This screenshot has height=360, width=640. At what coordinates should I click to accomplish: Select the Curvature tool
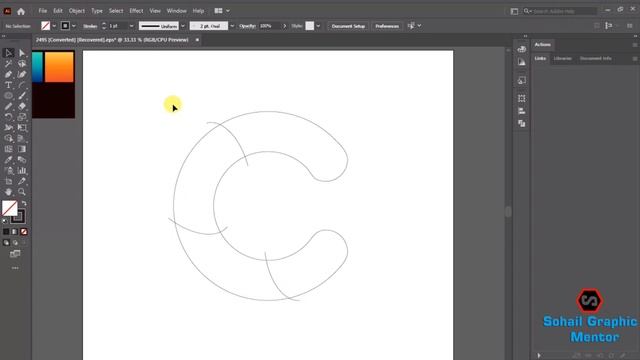pos(22,74)
